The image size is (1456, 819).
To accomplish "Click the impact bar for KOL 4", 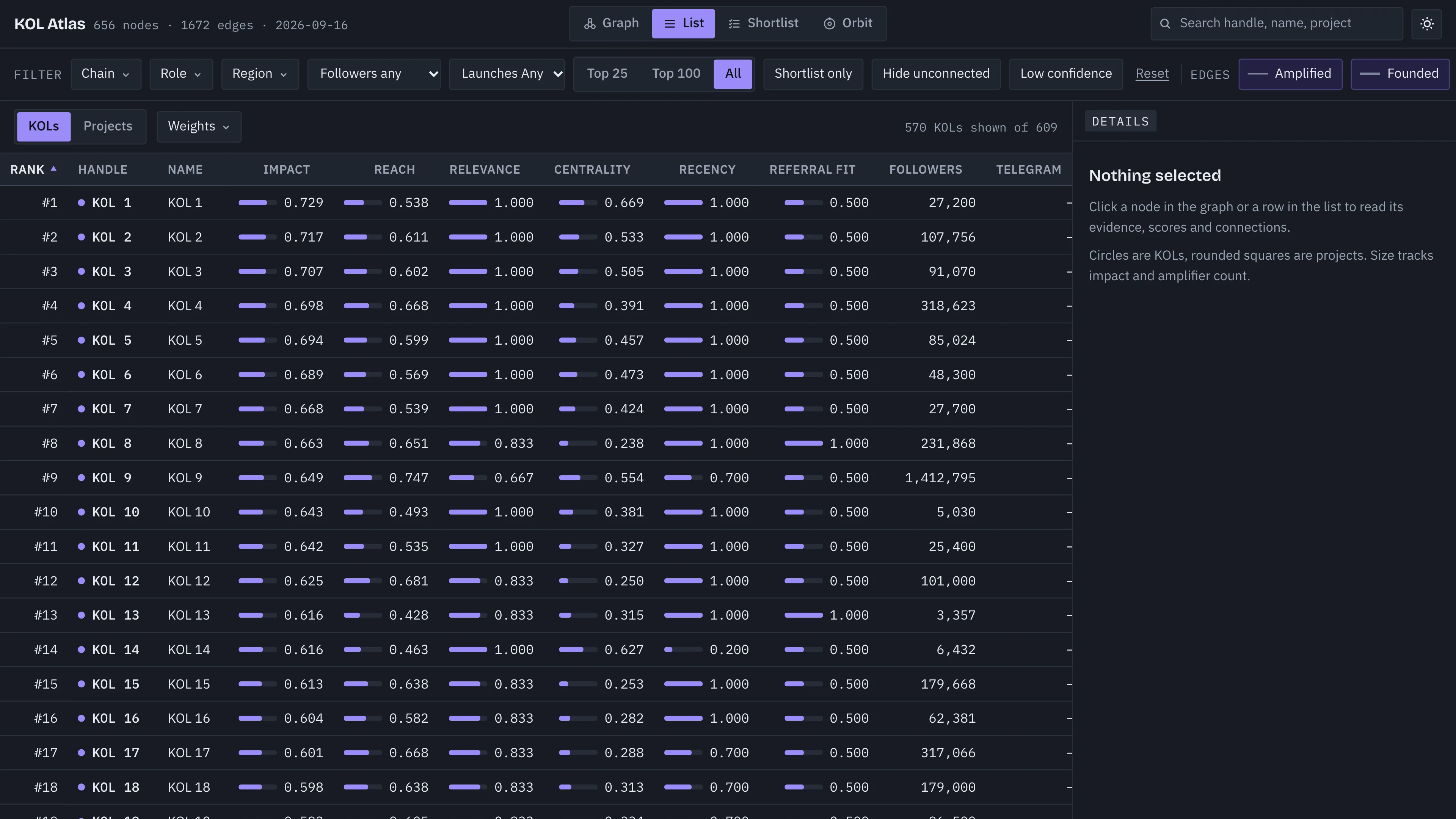I will point(257,306).
